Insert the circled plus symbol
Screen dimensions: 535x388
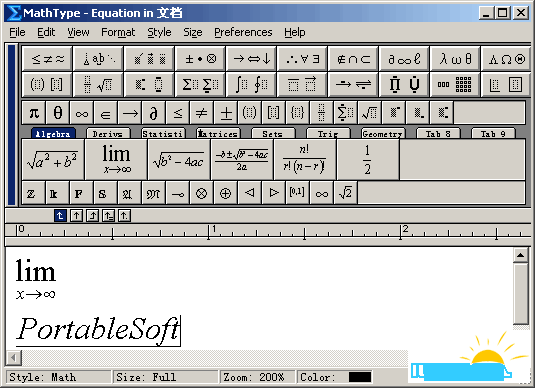[x=225, y=193]
